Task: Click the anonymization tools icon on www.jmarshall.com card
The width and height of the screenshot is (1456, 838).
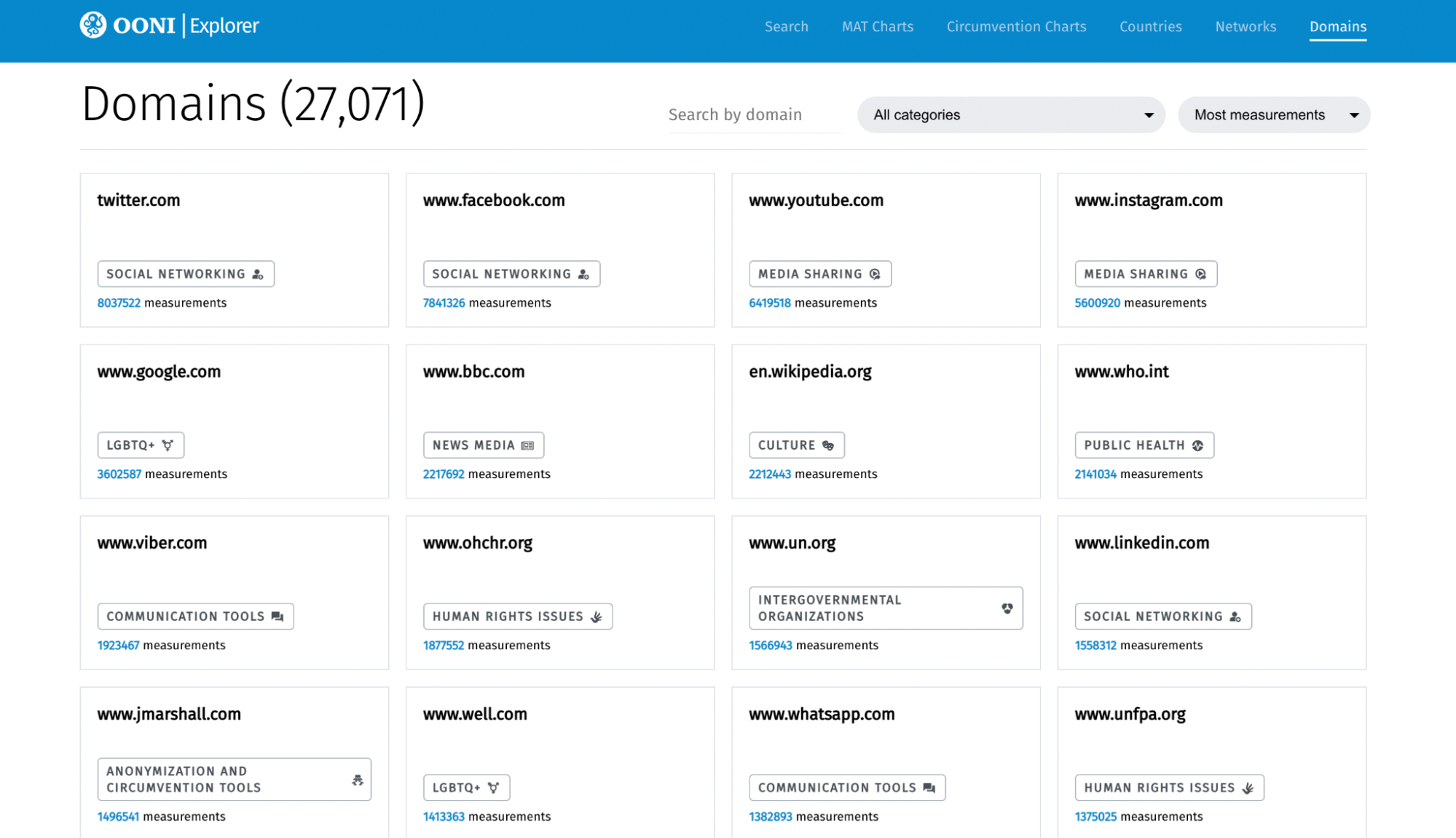Action: pyautogui.click(x=357, y=780)
